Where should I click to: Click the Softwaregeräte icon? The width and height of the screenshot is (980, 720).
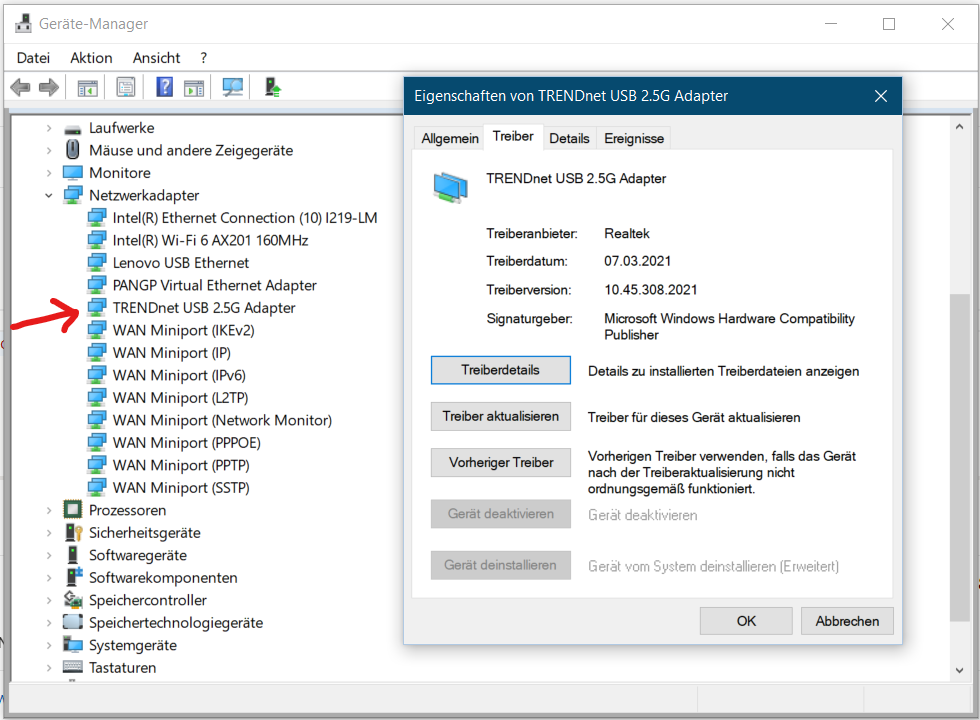72,555
